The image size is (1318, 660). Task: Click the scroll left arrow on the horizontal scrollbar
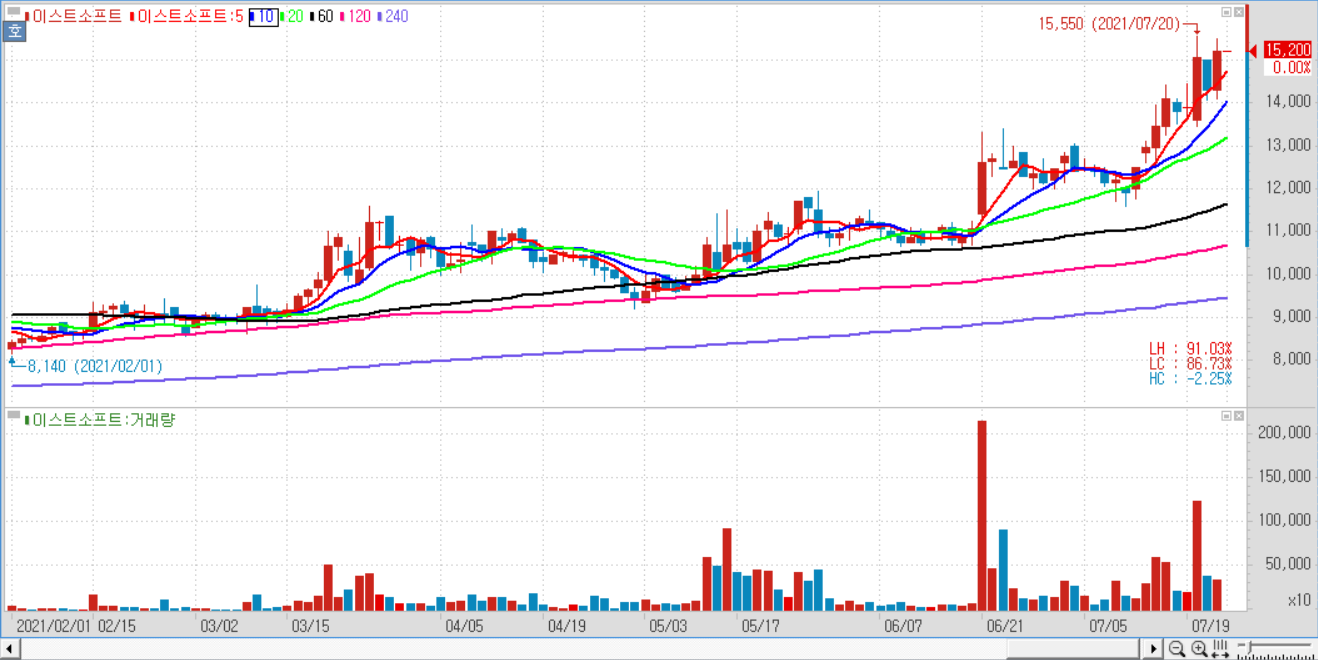point(10,650)
